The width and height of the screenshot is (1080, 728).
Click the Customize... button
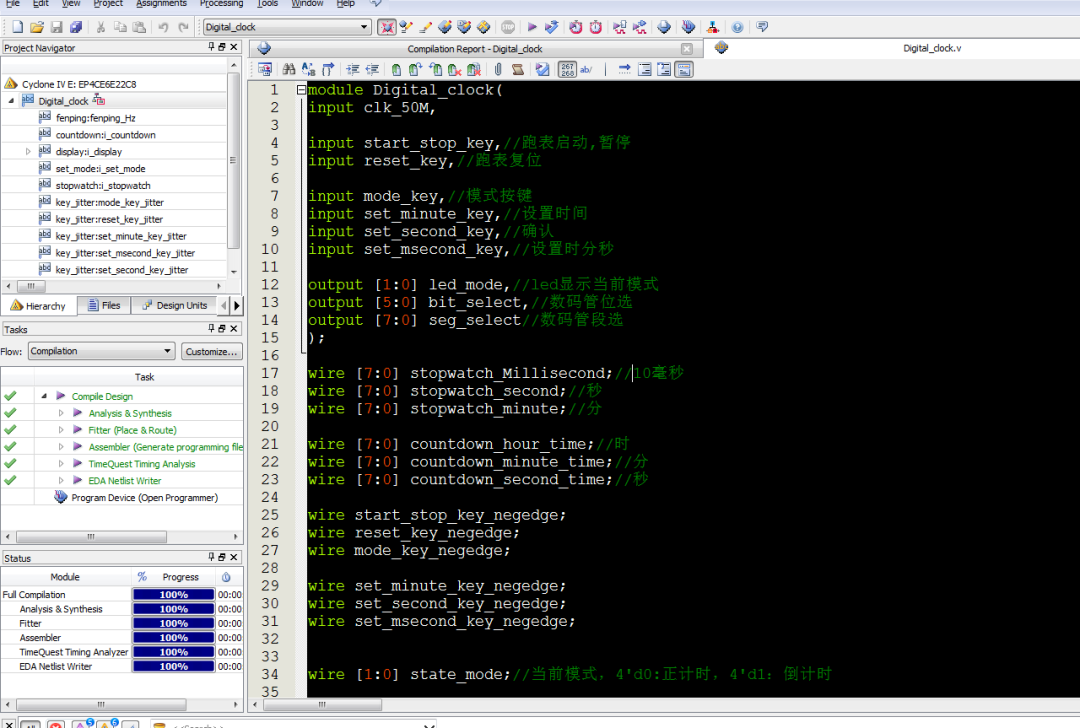(x=211, y=351)
